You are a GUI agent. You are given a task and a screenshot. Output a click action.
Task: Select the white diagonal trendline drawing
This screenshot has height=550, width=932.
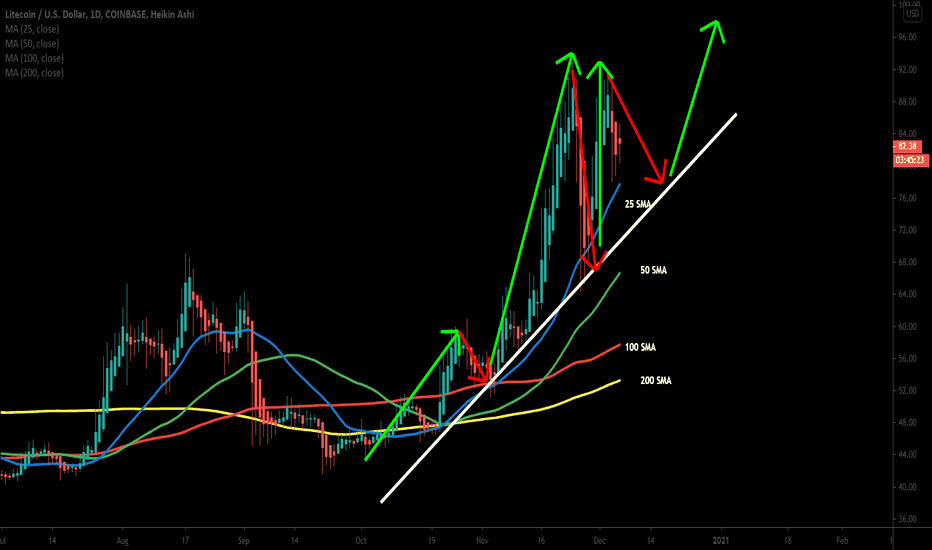click(x=559, y=308)
